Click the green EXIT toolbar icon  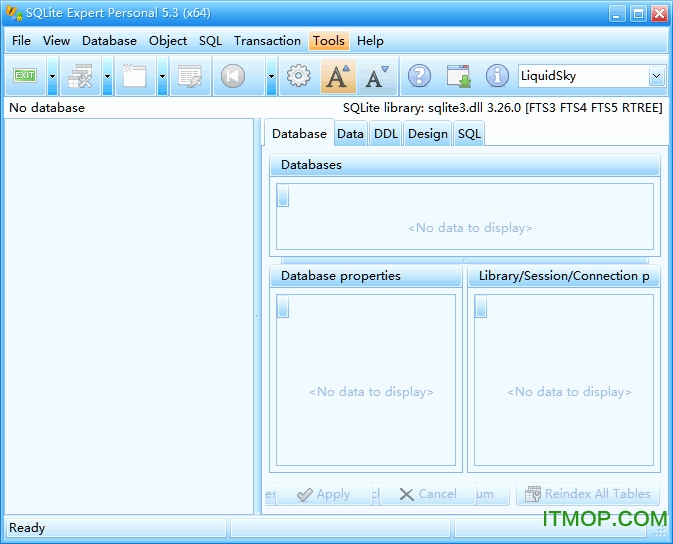click(x=25, y=76)
